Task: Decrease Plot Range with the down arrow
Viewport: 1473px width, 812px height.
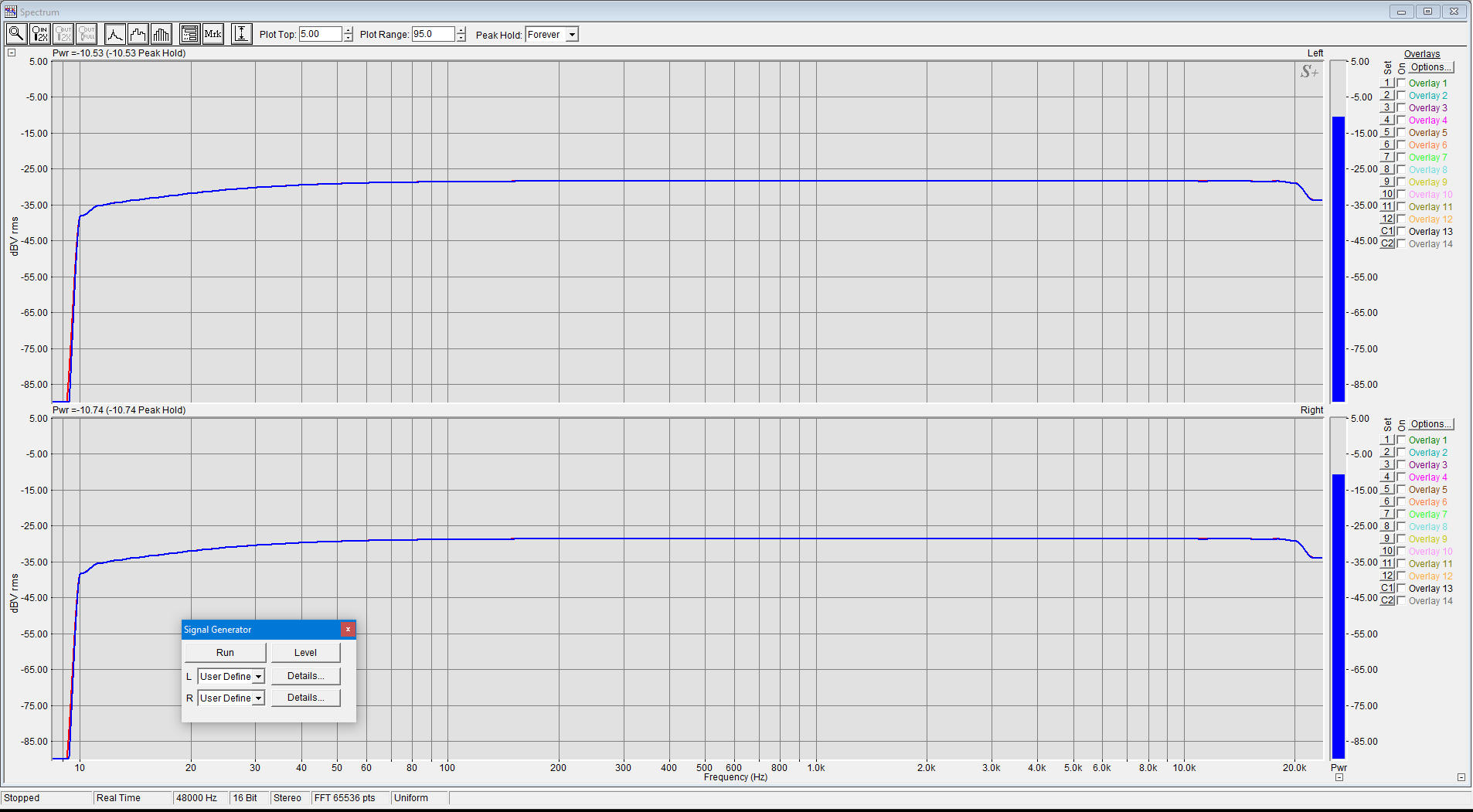Action: point(461,38)
